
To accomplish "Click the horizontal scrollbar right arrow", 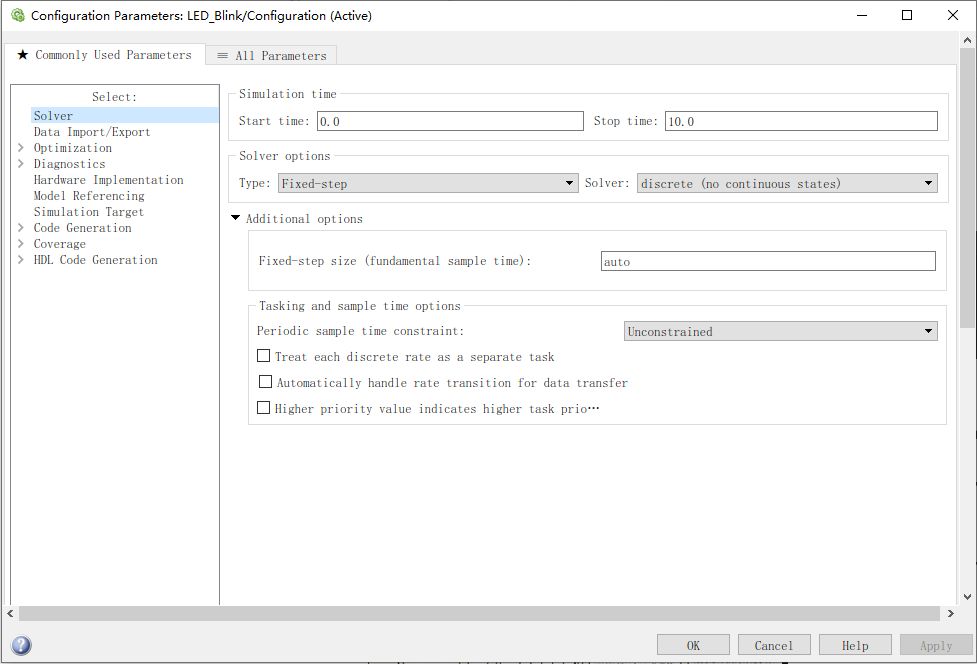I will coord(950,614).
